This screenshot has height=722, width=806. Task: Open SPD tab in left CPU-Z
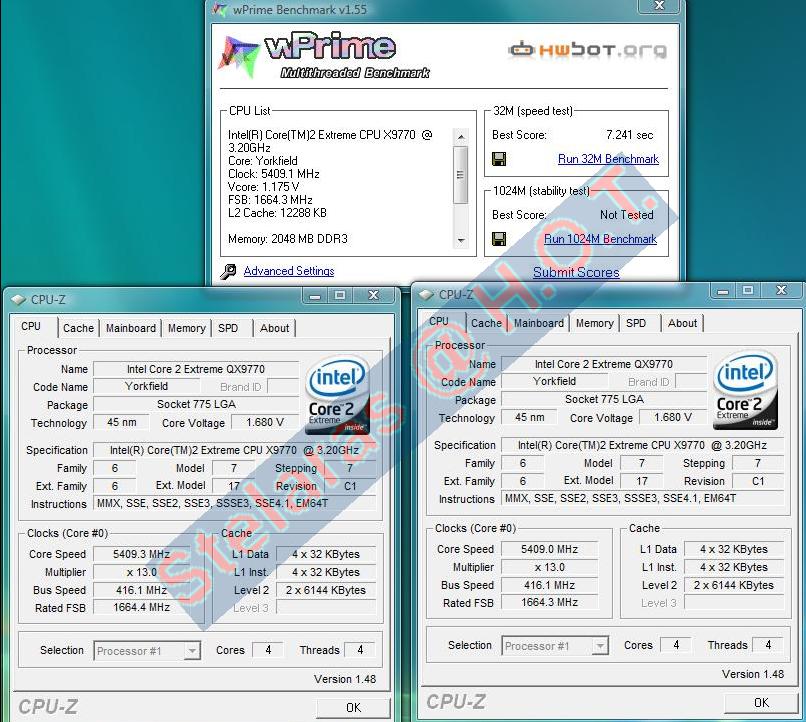(x=228, y=328)
